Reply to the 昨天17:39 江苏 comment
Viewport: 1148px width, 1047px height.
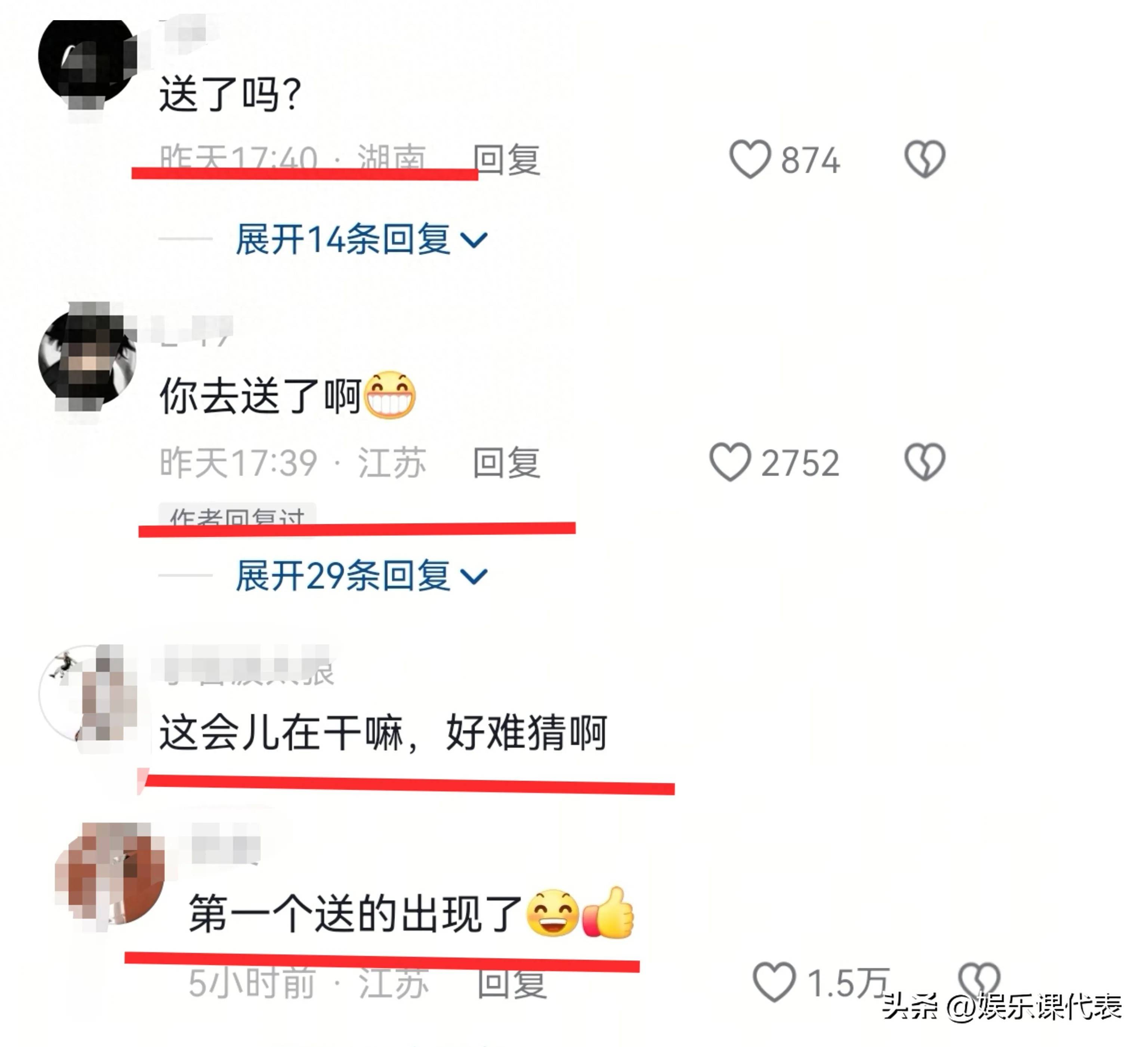pos(507,462)
